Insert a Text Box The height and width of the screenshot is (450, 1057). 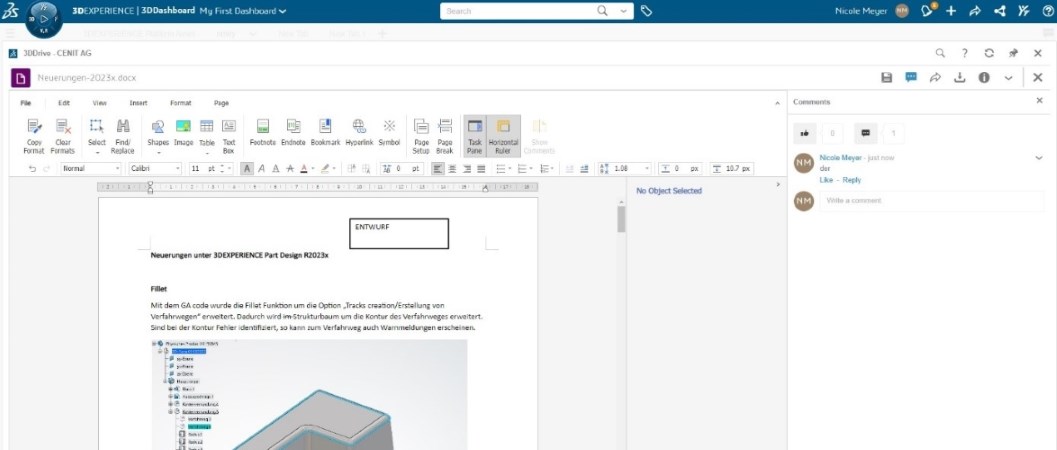229,136
